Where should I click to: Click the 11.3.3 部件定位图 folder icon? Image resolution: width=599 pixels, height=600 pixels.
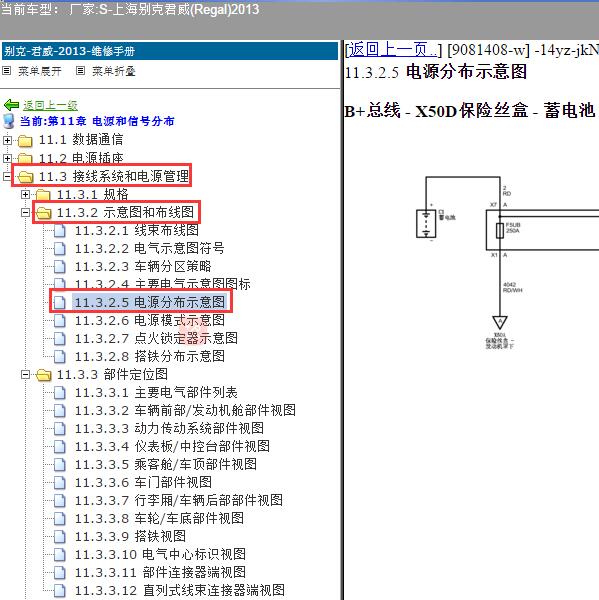pyautogui.click(x=43, y=375)
